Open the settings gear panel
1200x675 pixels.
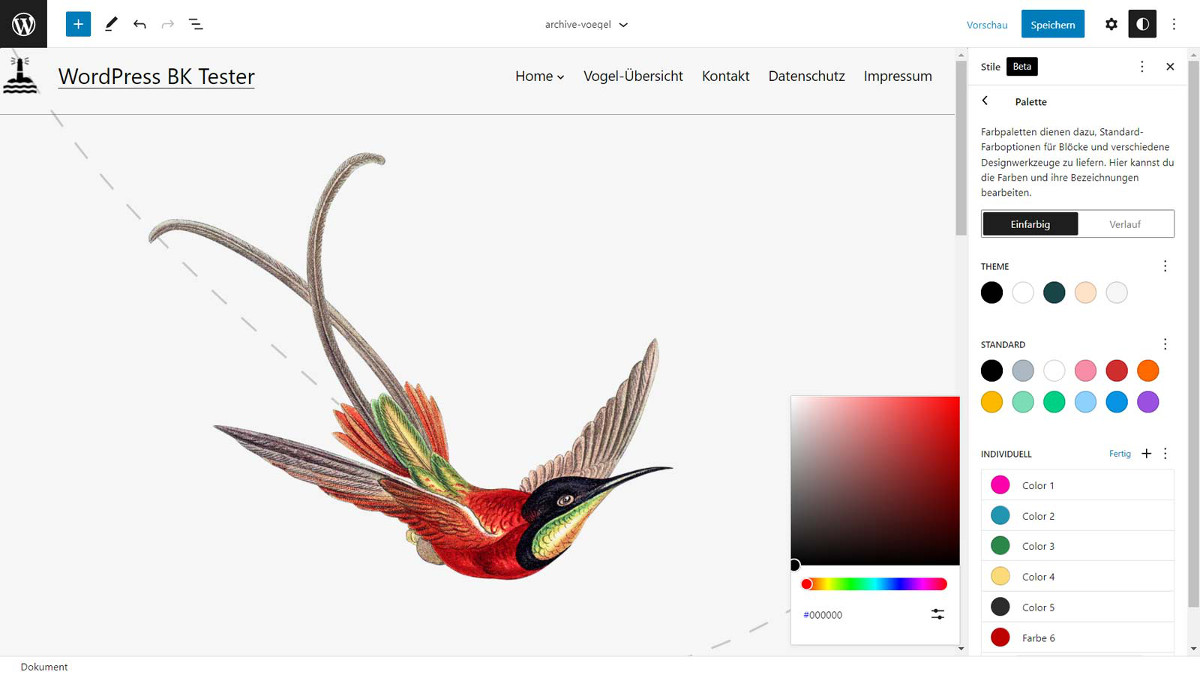pos(1111,24)
